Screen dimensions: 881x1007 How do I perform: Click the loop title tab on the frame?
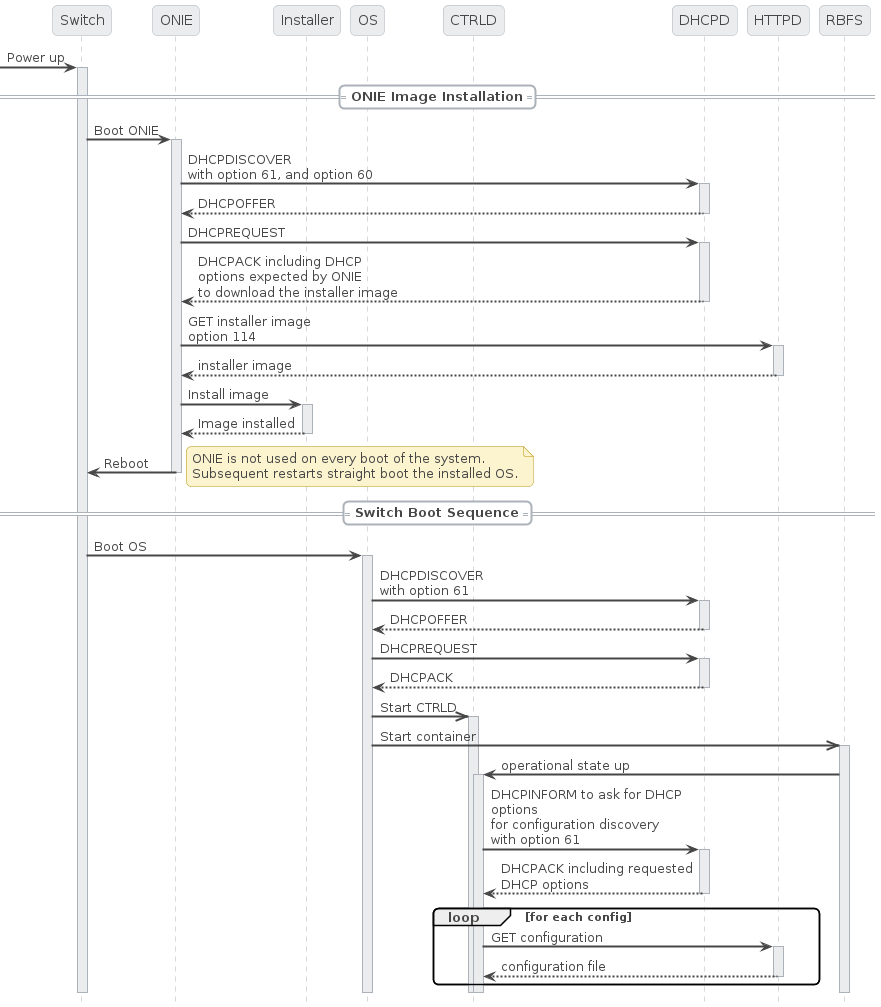click(463, 917)
